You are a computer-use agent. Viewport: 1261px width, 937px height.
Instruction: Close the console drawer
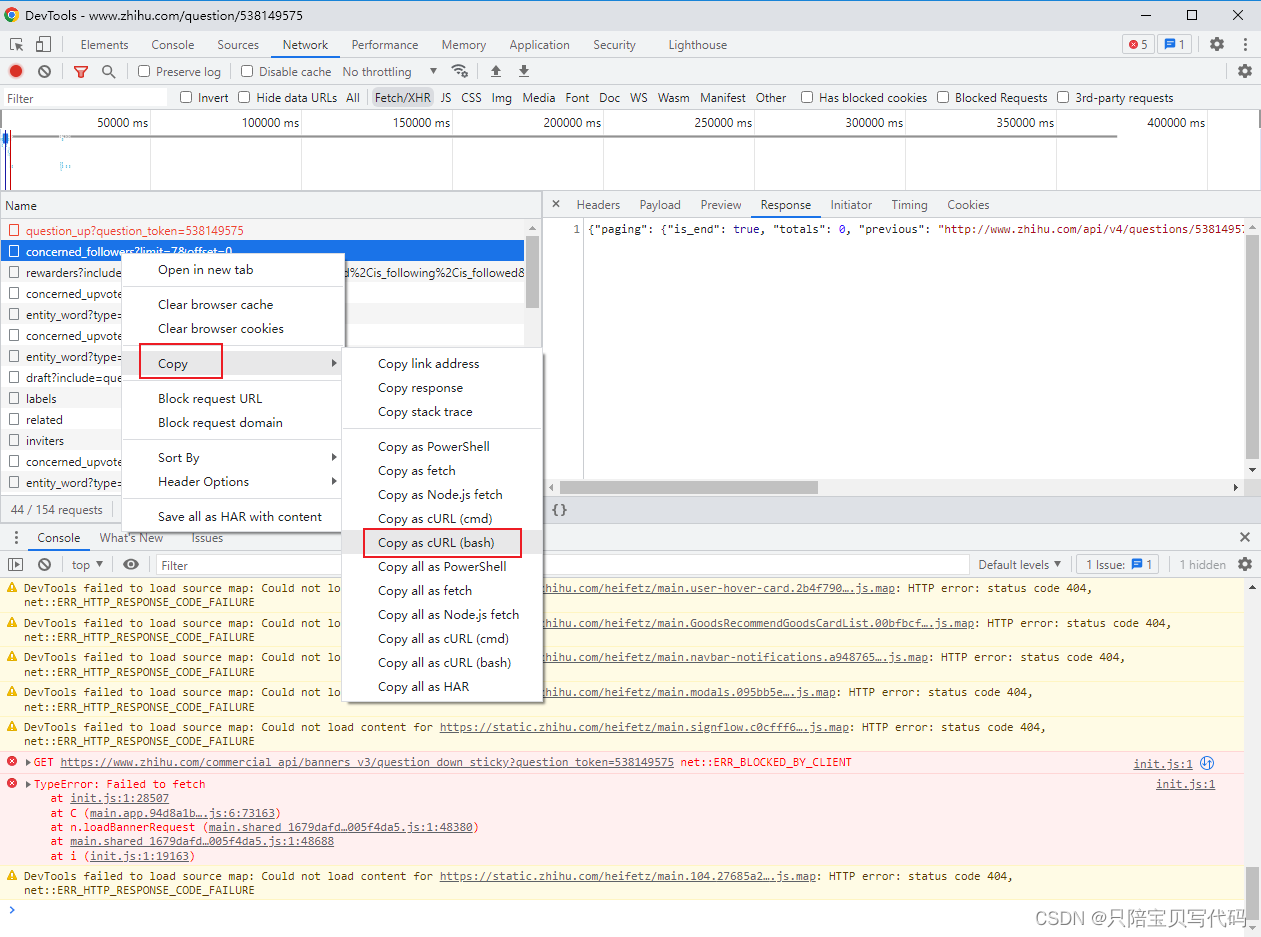coord(1245,537)
